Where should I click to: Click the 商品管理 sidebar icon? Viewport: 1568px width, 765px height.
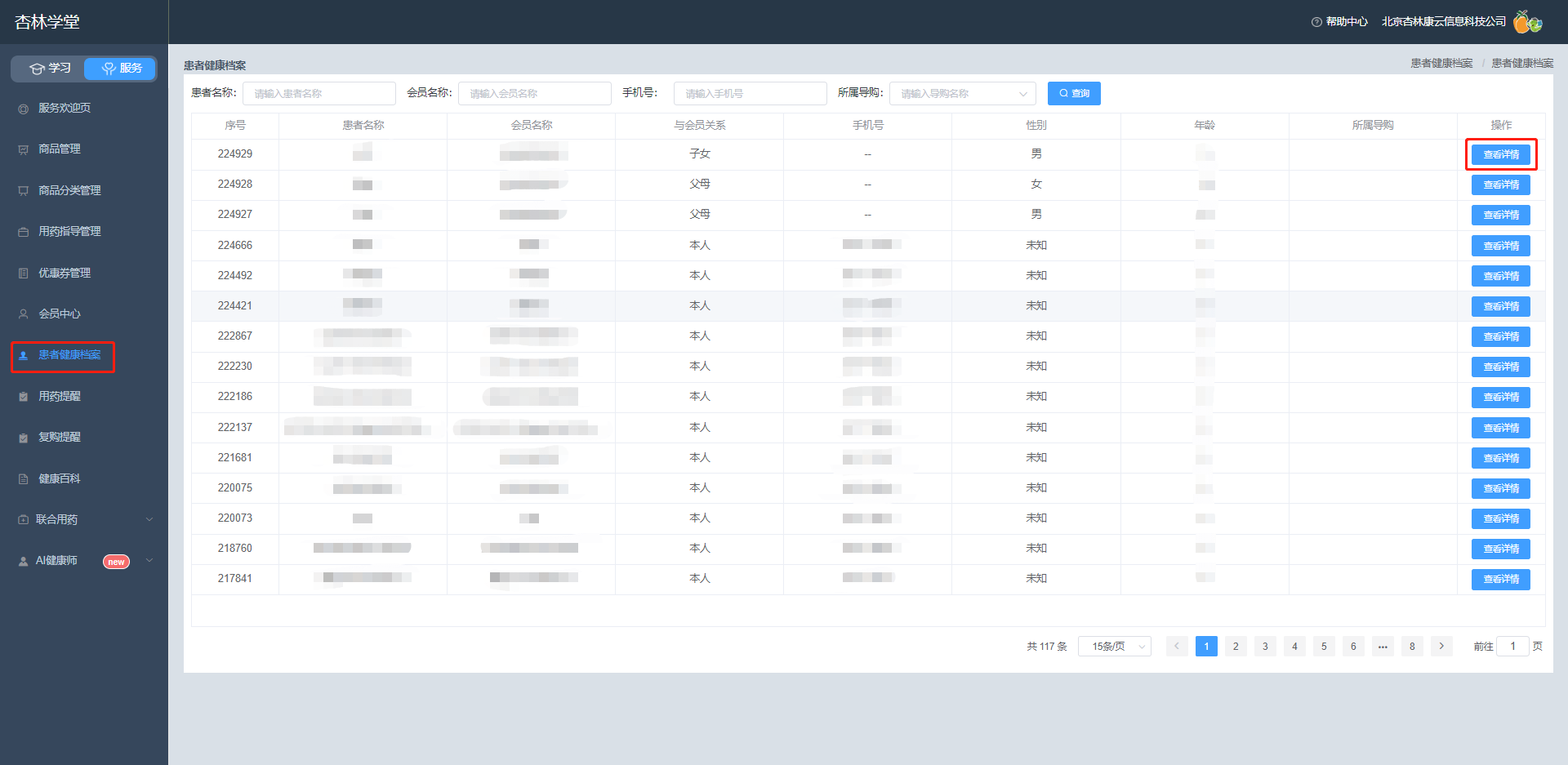coord(23,149)
